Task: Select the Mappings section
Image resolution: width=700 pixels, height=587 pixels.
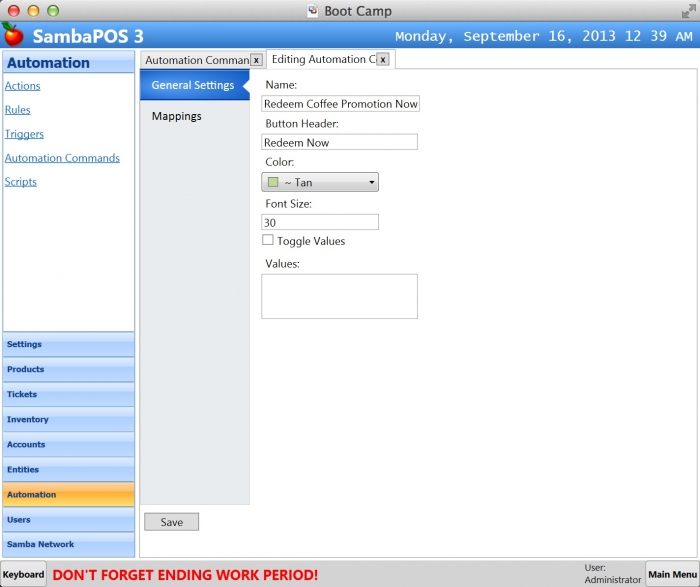Action: click(x=177, y=116)
